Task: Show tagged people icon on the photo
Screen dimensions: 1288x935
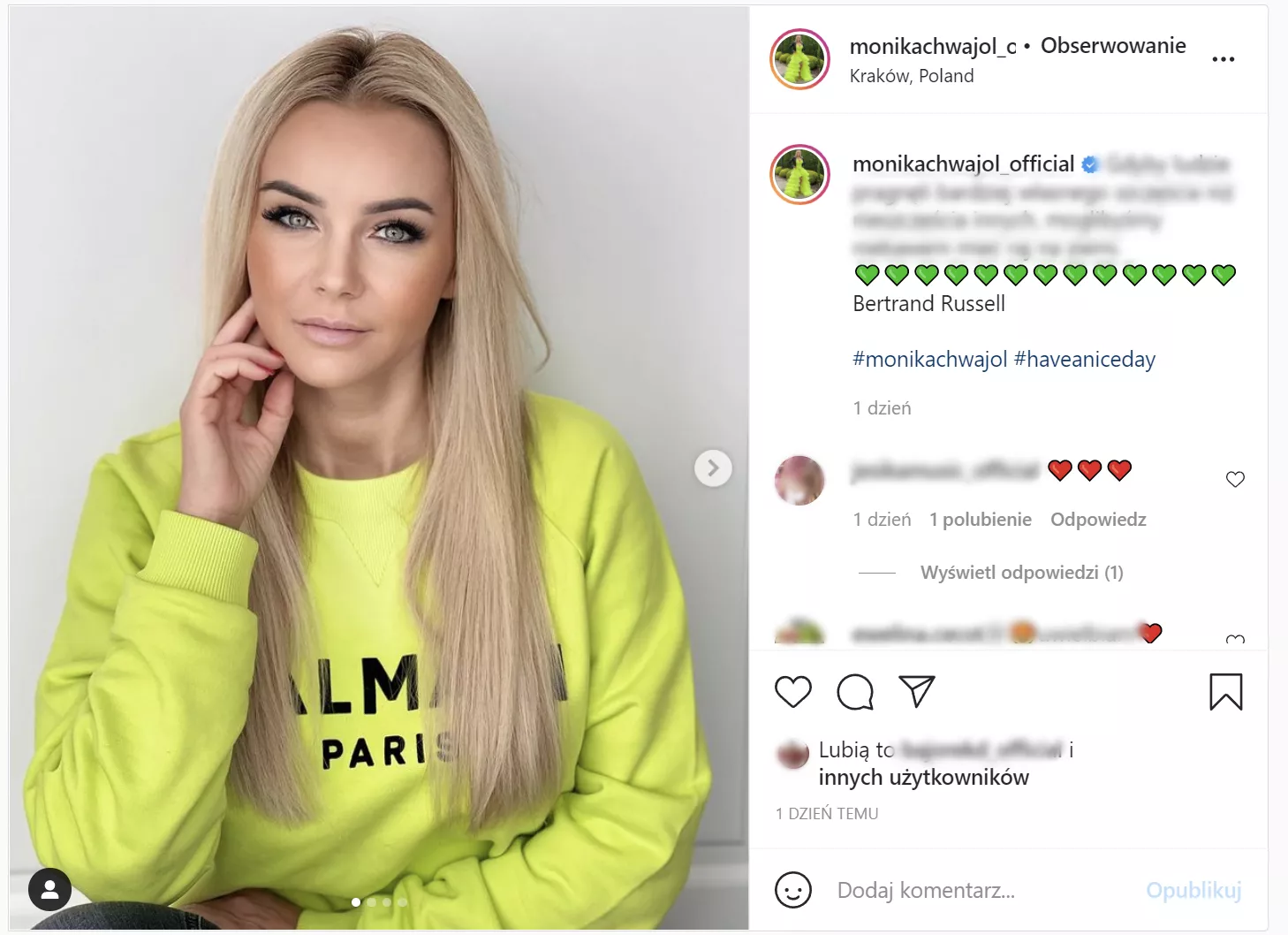Action: click(49, 889)
